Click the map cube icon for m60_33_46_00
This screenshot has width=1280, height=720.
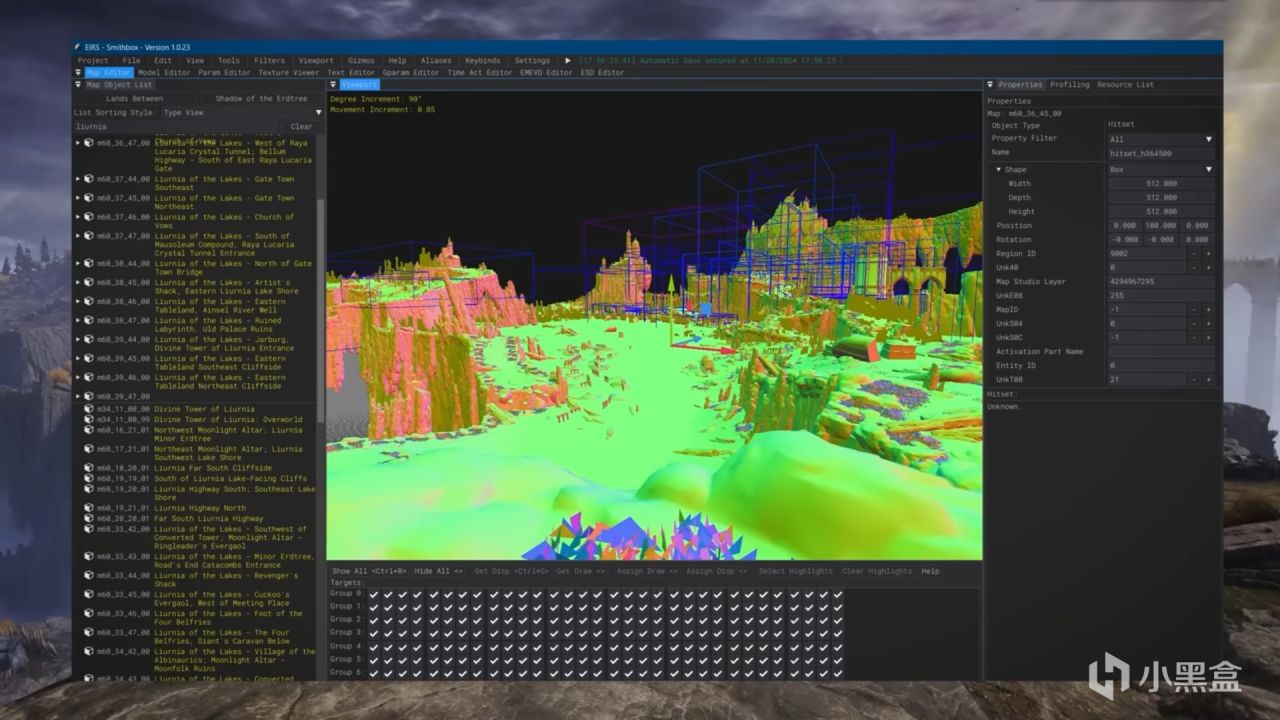[89, 614]
